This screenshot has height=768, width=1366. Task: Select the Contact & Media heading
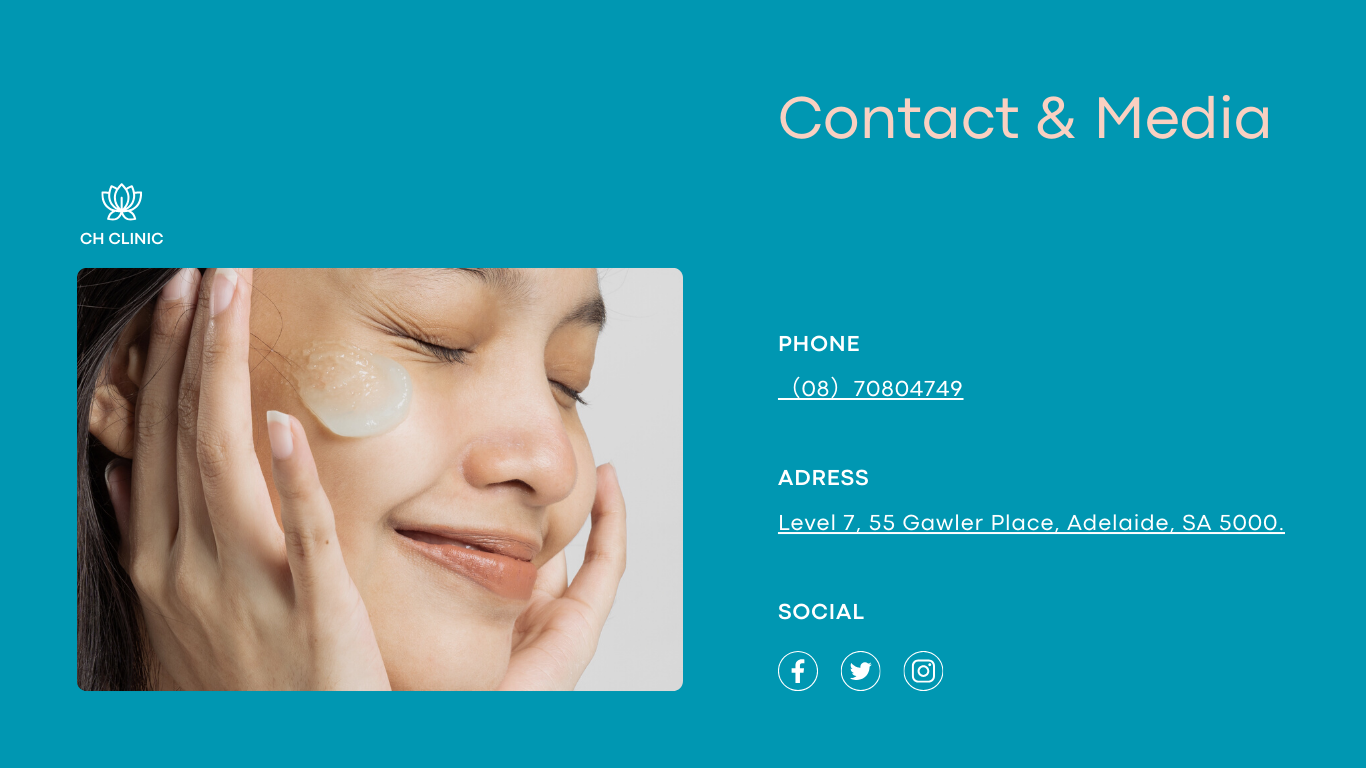[1025, 118]
